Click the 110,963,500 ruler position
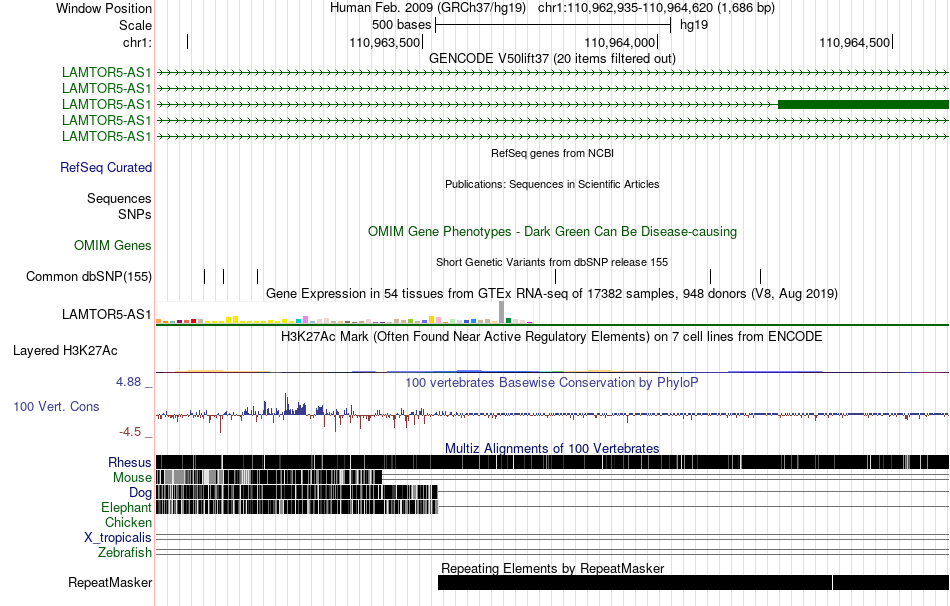 [384, 42]
